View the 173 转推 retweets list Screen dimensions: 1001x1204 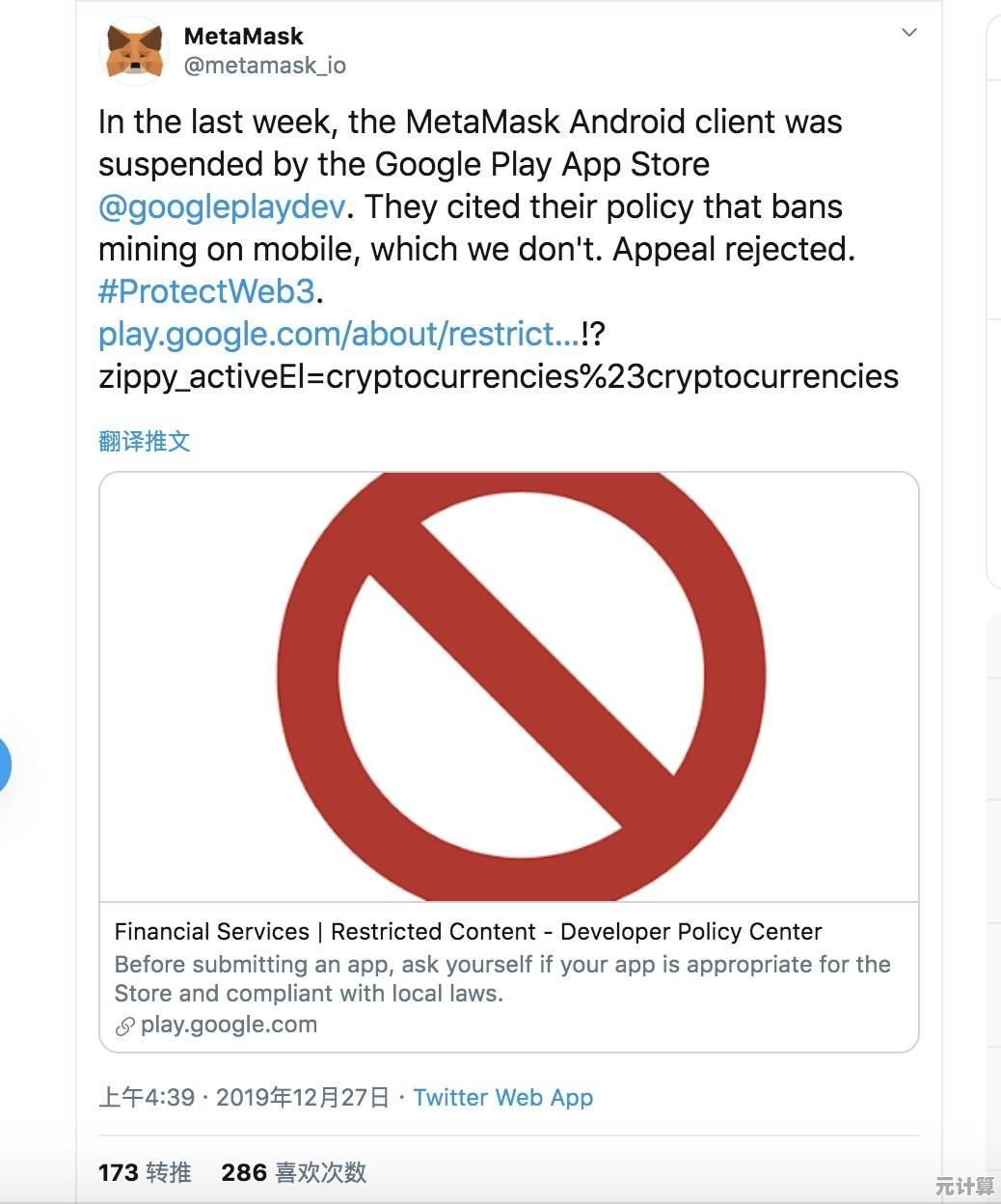click(x=145, y=1172)
